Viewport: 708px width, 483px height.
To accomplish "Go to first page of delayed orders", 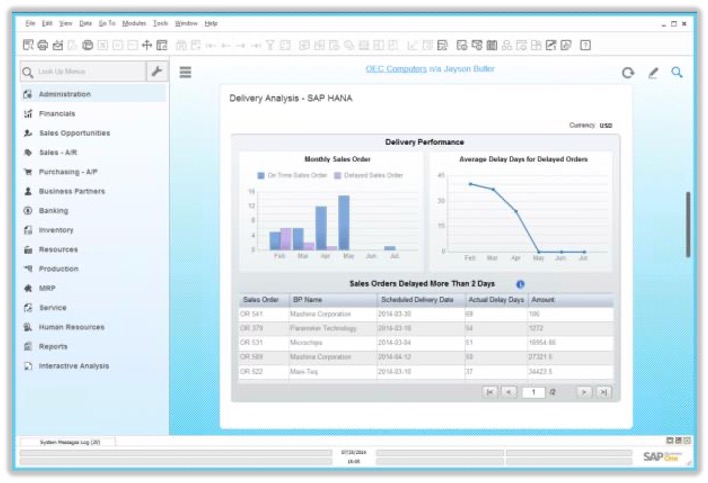I will 489,392.
